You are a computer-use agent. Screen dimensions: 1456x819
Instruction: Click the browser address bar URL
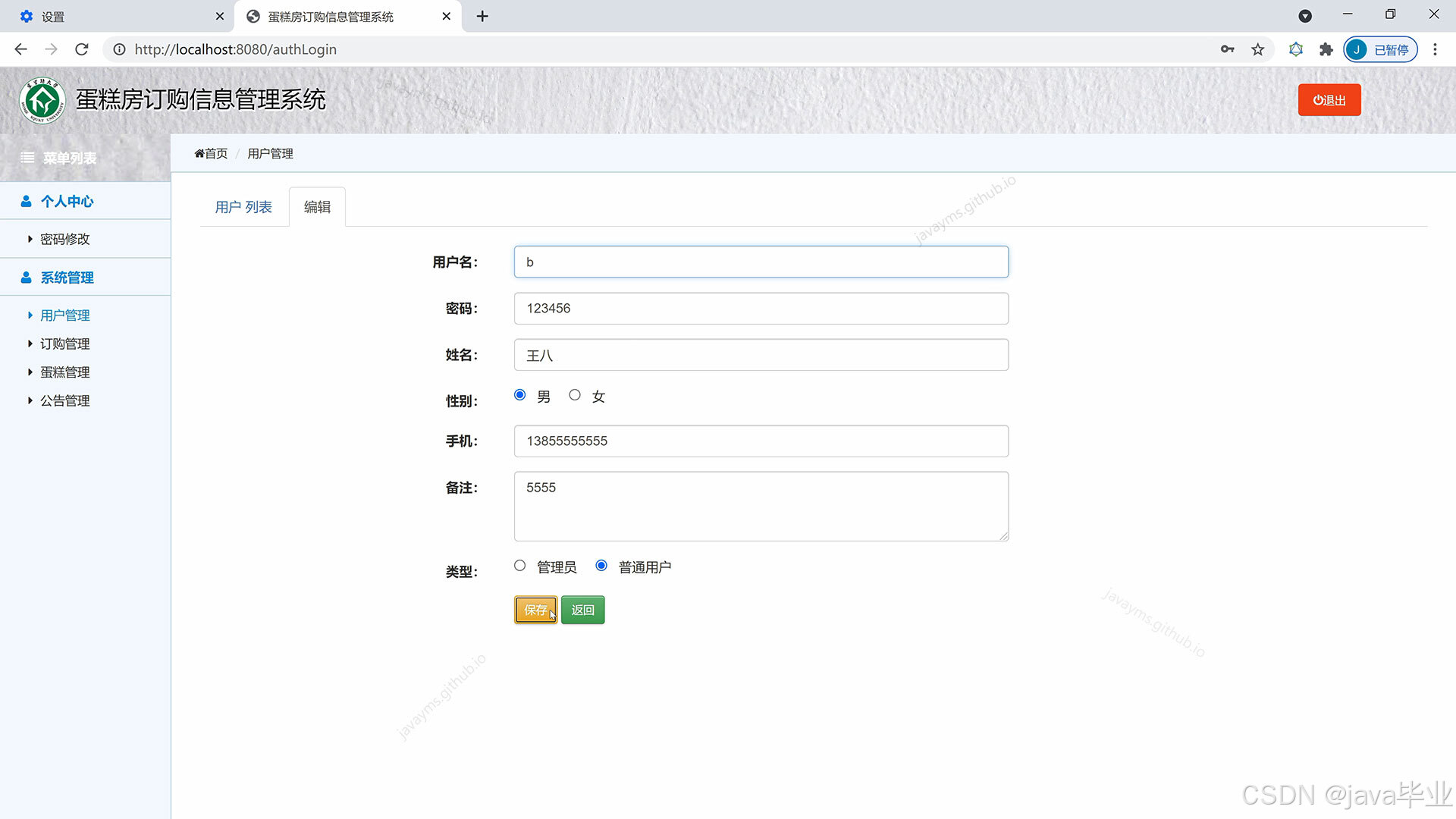(236, 49)
